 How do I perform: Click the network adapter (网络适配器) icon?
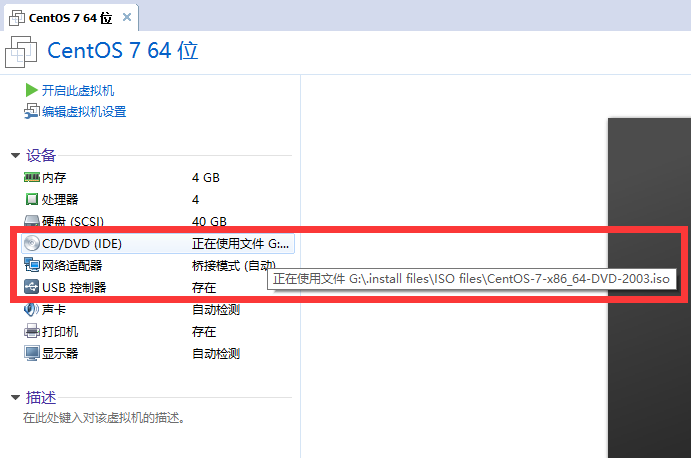point(32,265)
